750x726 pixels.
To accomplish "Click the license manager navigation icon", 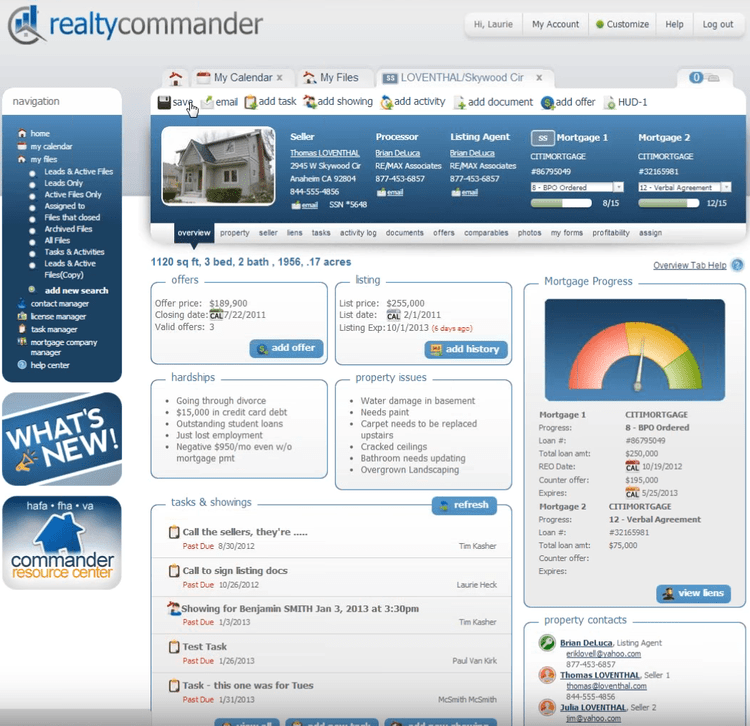I will click(x=22, y=316).
